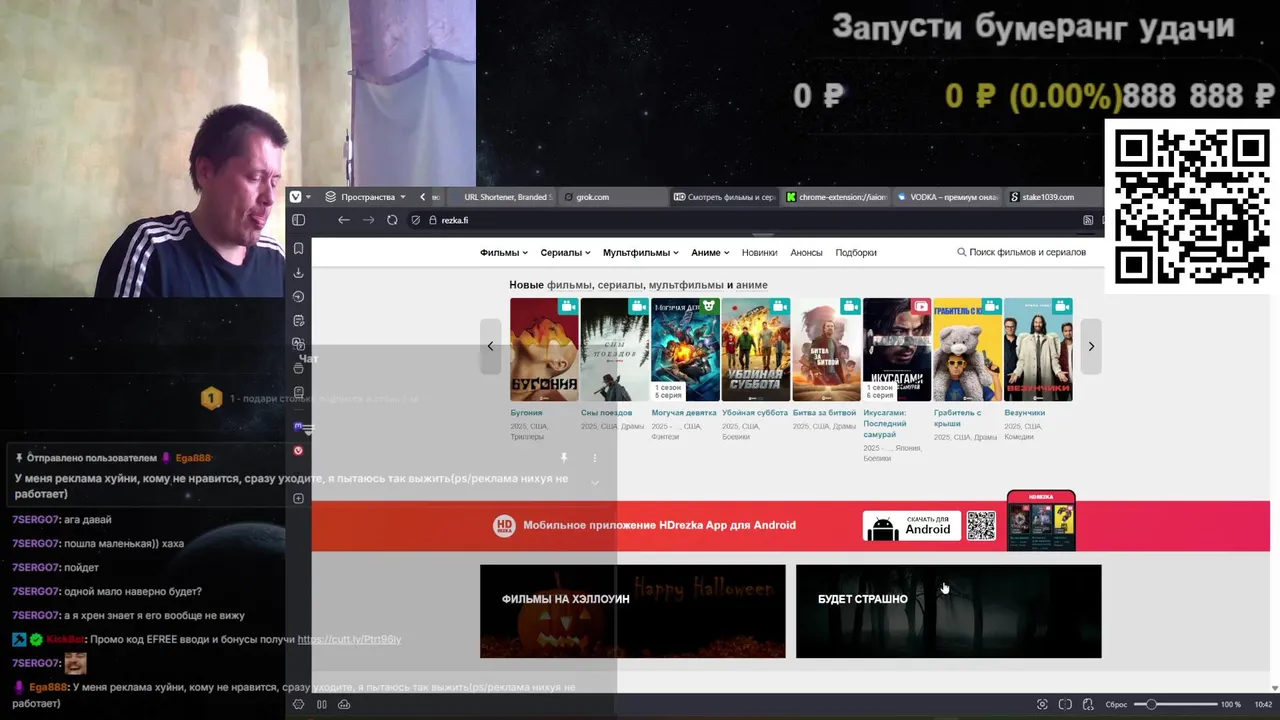Open the Могучая девятка poster
This screenshot has width=1280, height=720.
click(x=685, y=350)
